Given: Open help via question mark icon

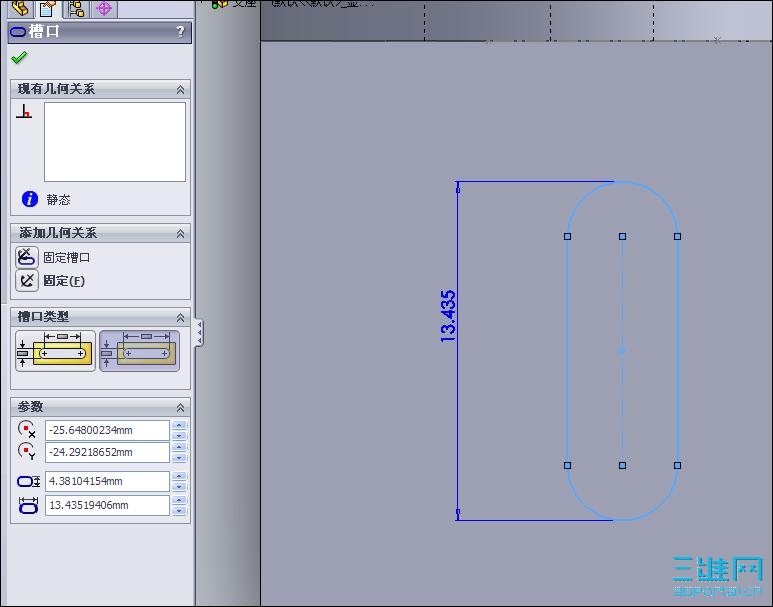Looking at the screenshot, I should [x=180, y=32].
